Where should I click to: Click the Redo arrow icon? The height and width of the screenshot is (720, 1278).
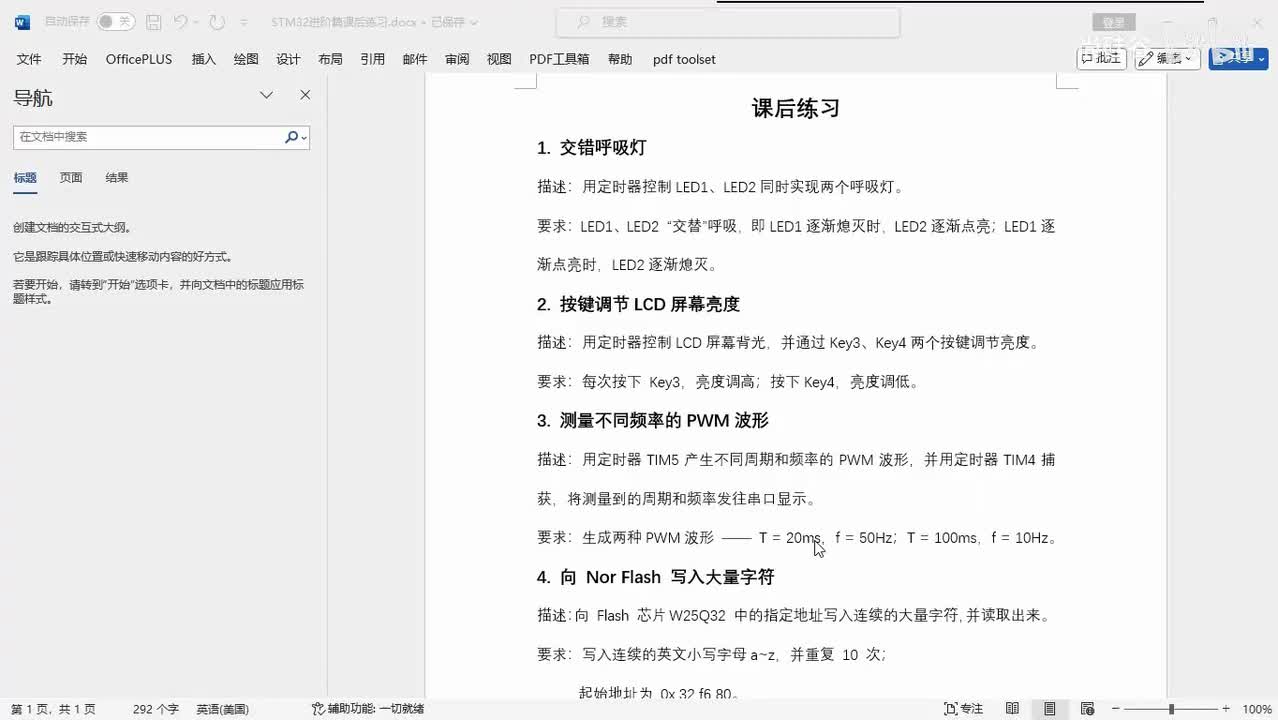click(x=217, y=21)
